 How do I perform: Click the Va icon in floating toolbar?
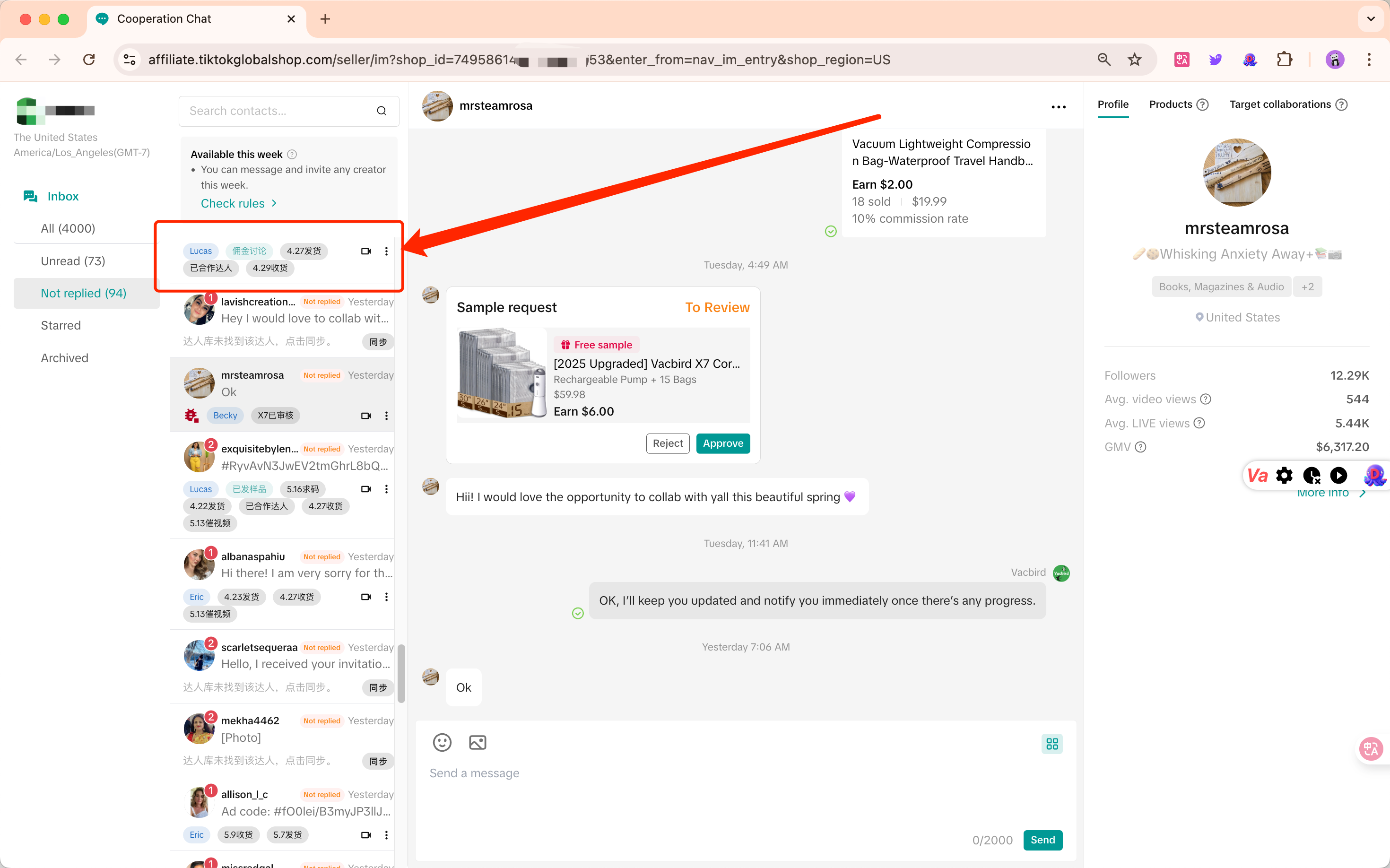pos(1257,475)
